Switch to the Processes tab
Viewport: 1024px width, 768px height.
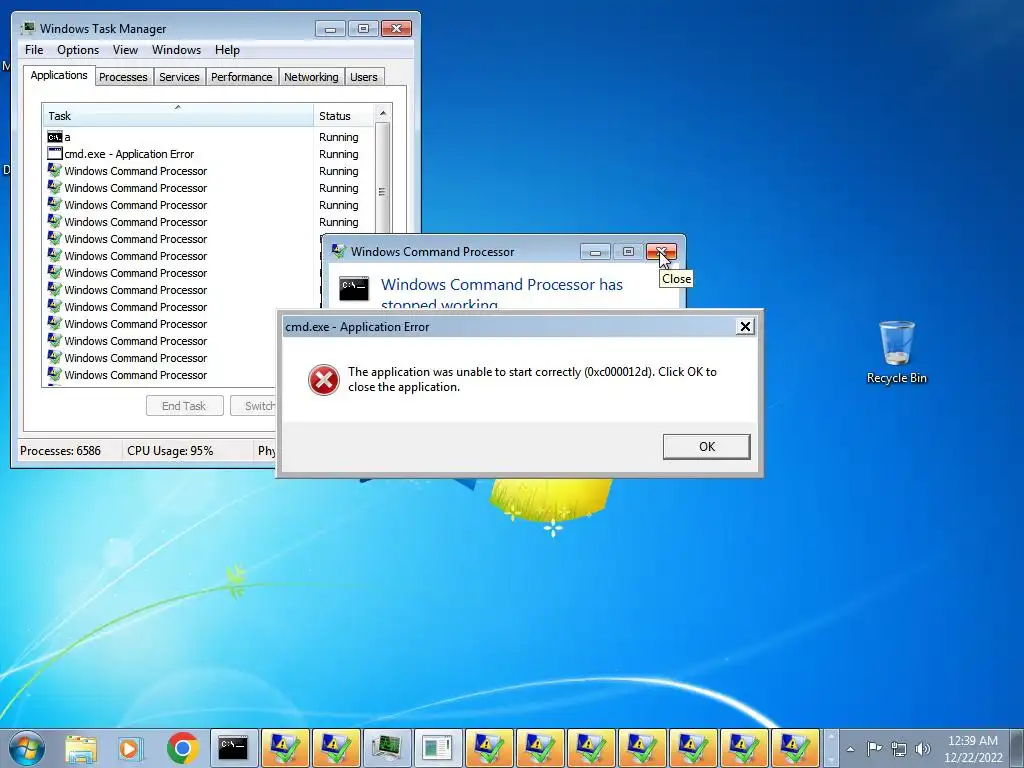click(123, 77)
